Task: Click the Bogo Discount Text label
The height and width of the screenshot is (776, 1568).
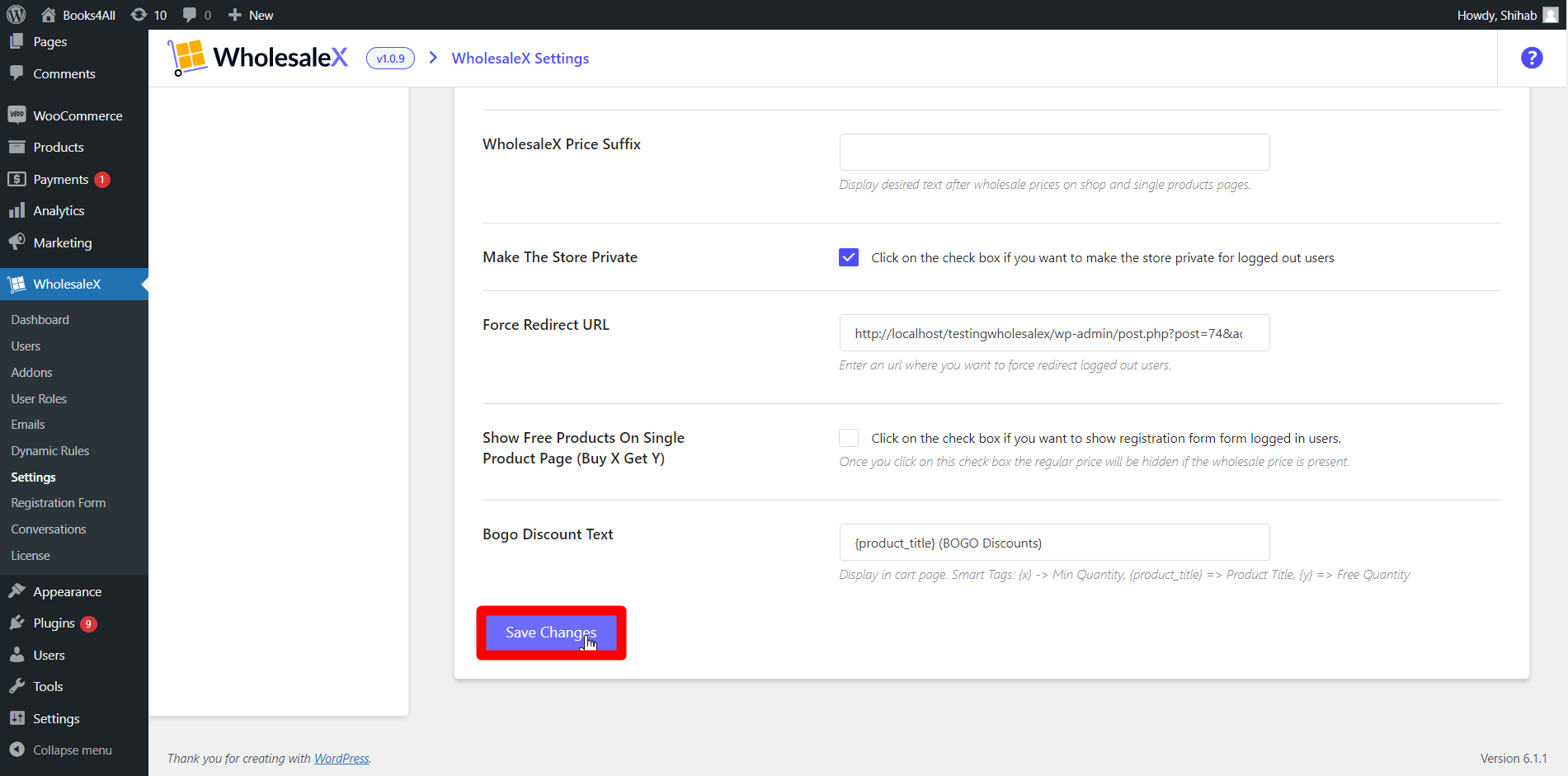Action: click(548, 534)
